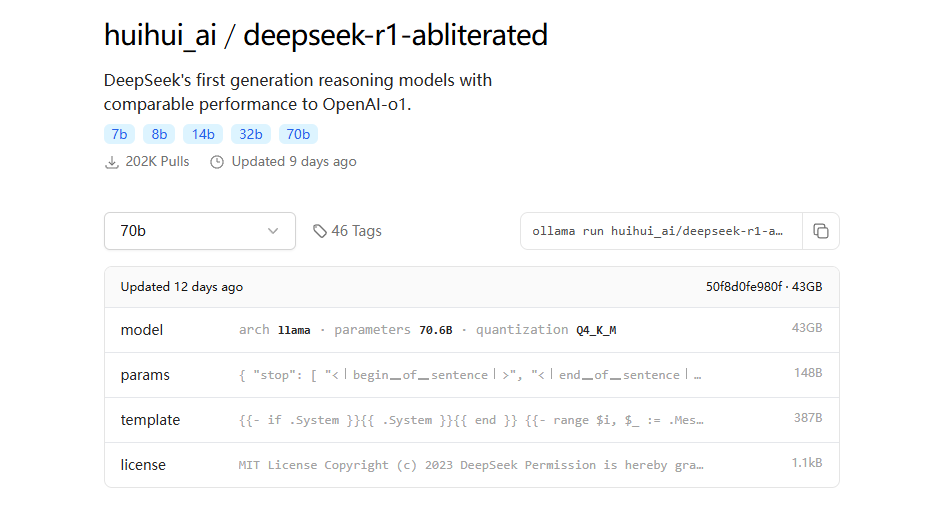Open the 70b model size selector
Viewport: 927px width, 509px height.
[x=200, y=231]
